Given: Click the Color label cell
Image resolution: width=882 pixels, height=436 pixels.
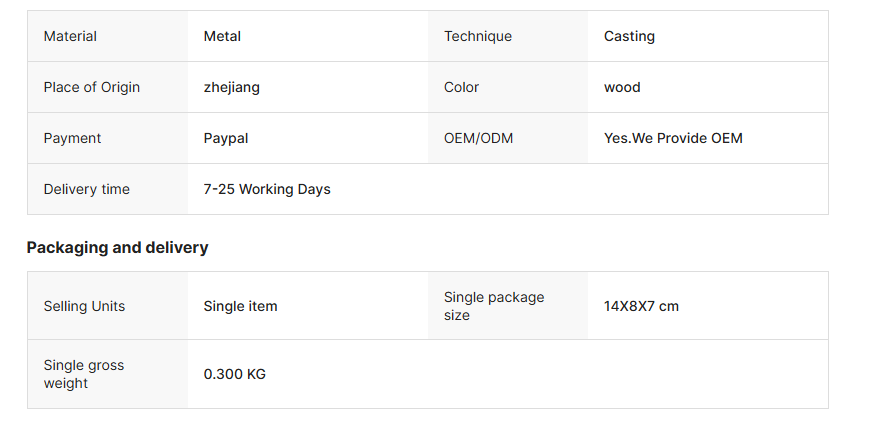Looking at the screenshot, I should coord(508,87).
